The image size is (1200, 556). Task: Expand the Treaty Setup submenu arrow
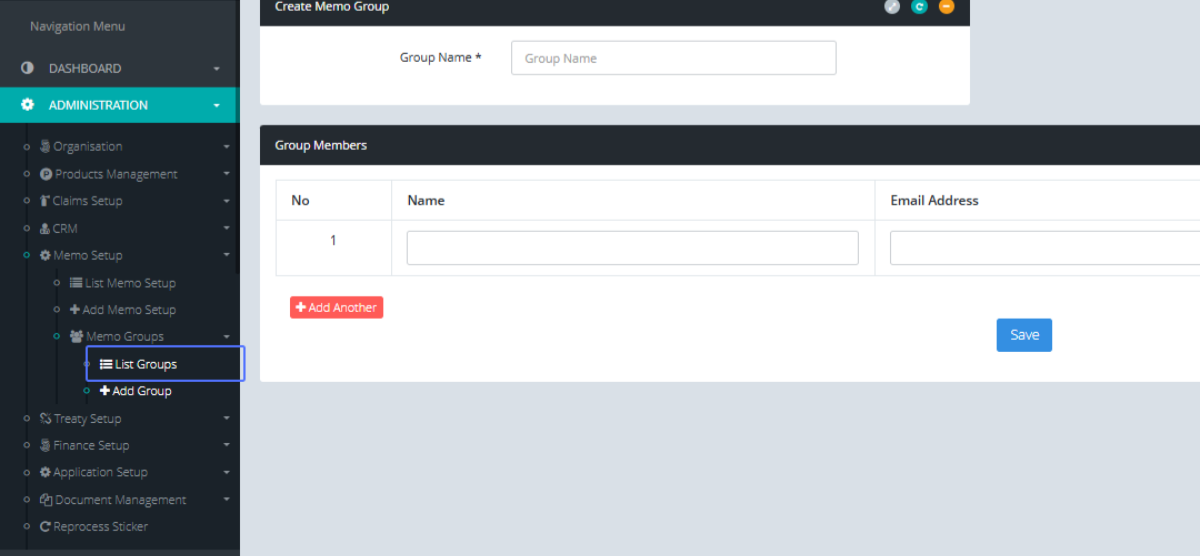pyautogui.click(x=226, y=419)
